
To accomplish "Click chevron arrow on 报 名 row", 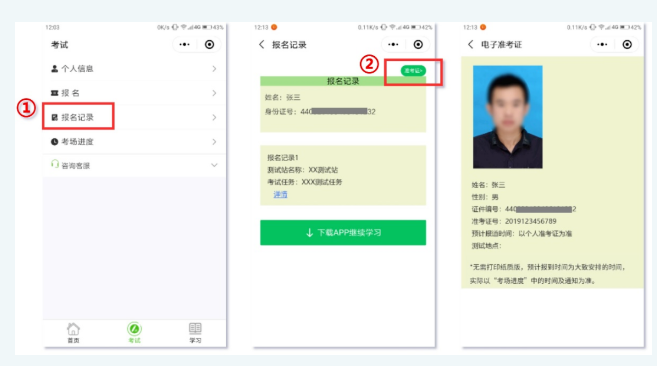I will pos(214,93).
